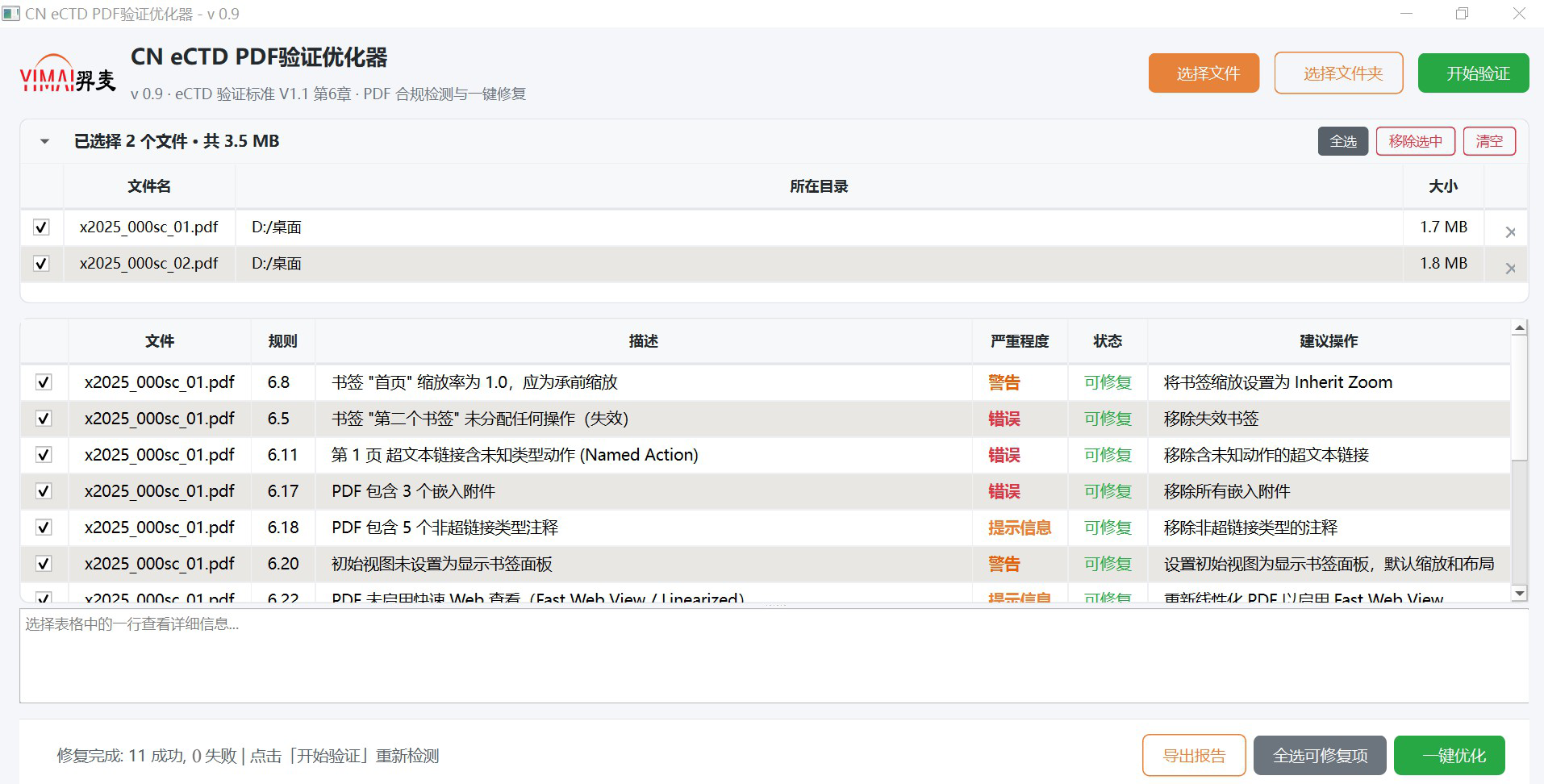Run 一键优化 one-click optimize
Viewport: 1544px width, 784px height.
click(x=1449, y=756)
